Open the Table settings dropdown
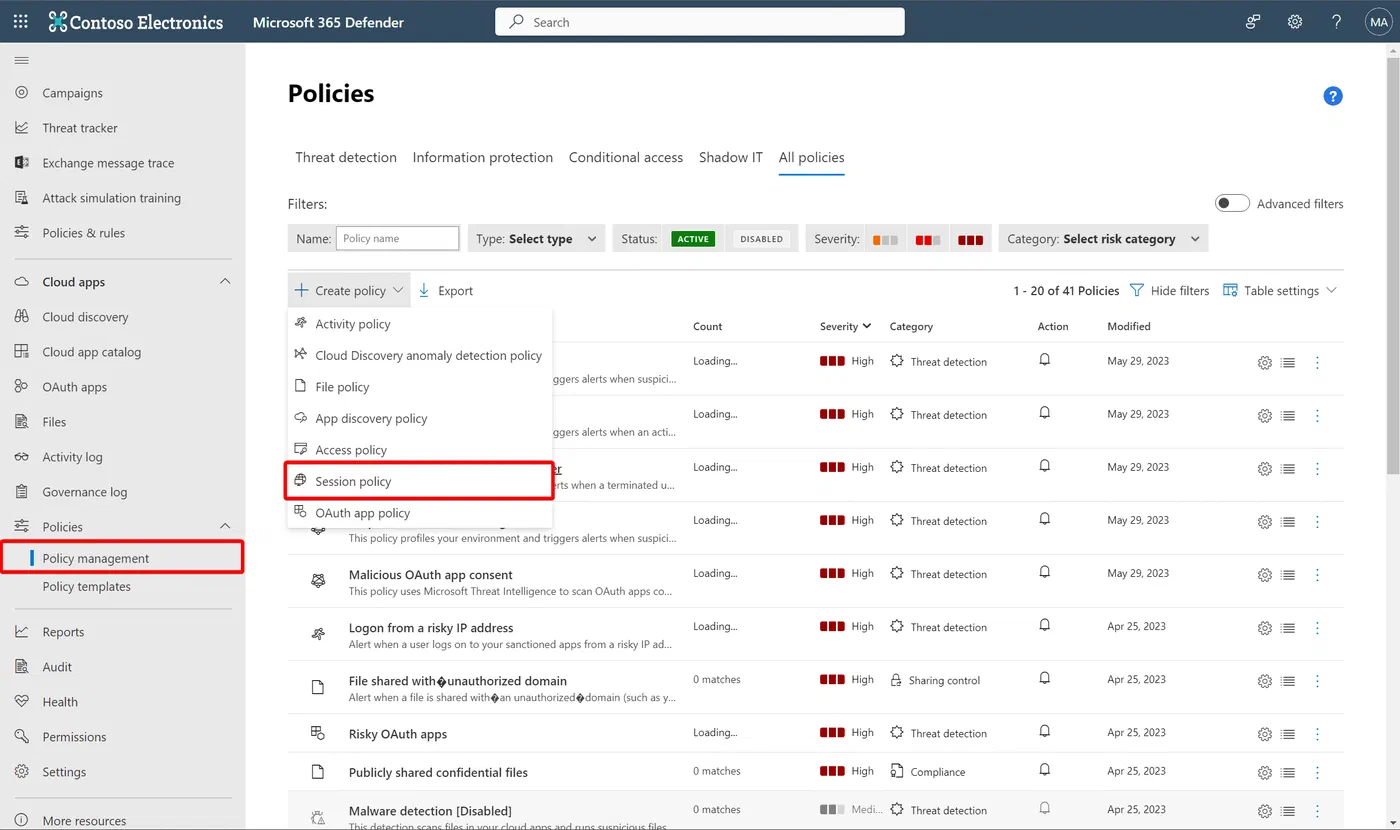Viewport: 1400px width, 830px height. pos(1279,290)
